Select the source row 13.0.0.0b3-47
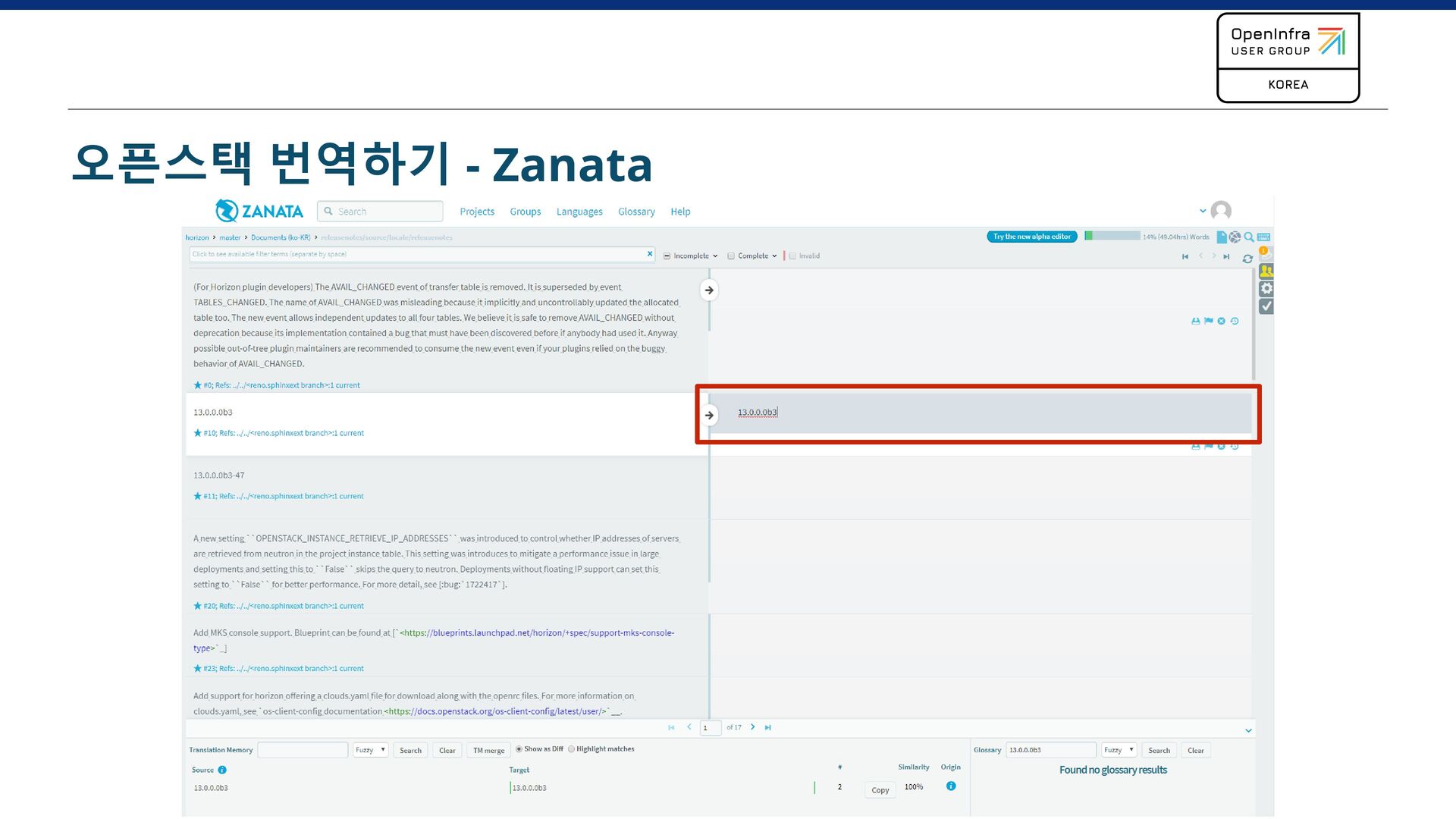Image resolution: width=1456 pixels, height=819 pixels. pyautogui.click(x=447, y=487)
